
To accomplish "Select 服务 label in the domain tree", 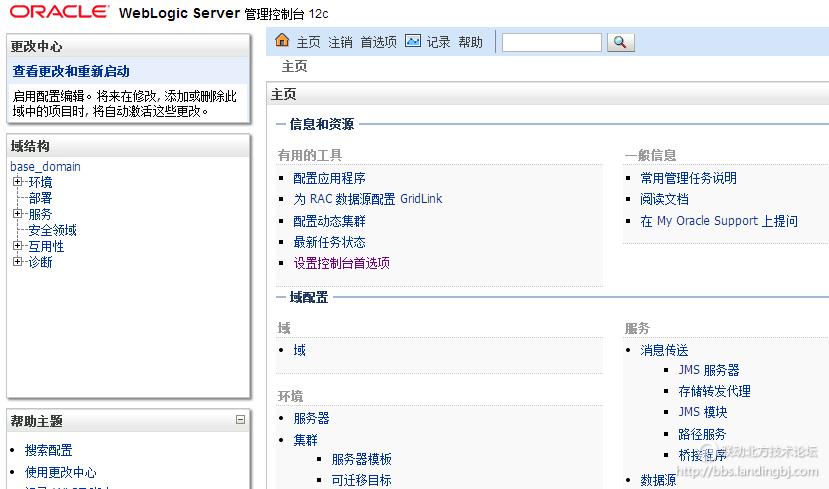I will pos(41,214).
